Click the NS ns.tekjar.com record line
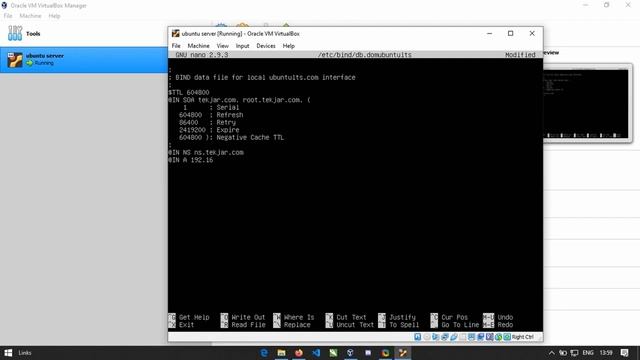The width and height of the screenshot is (640, 360). click(206, 152)
